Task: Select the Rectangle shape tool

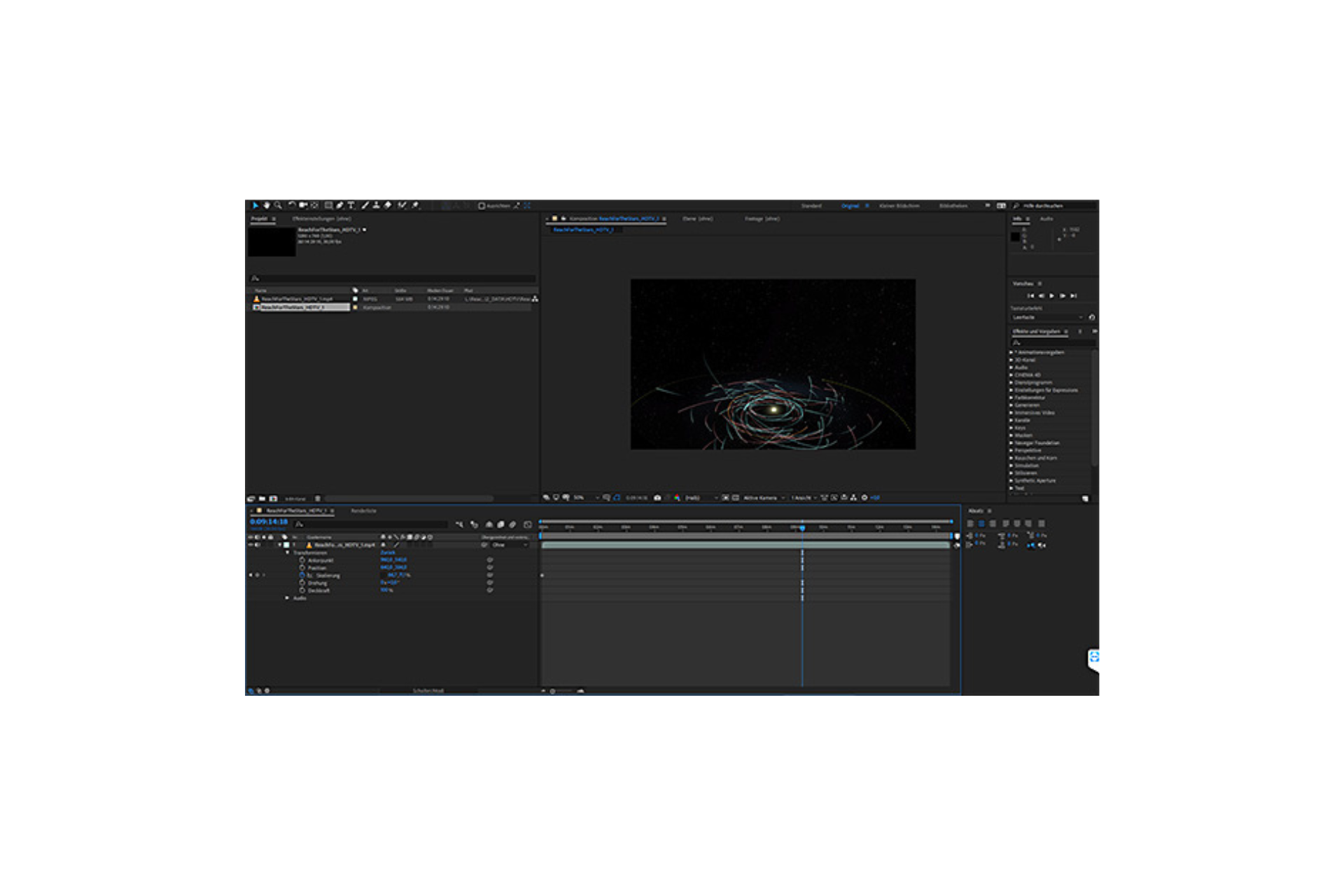Action: coord(328,206)
